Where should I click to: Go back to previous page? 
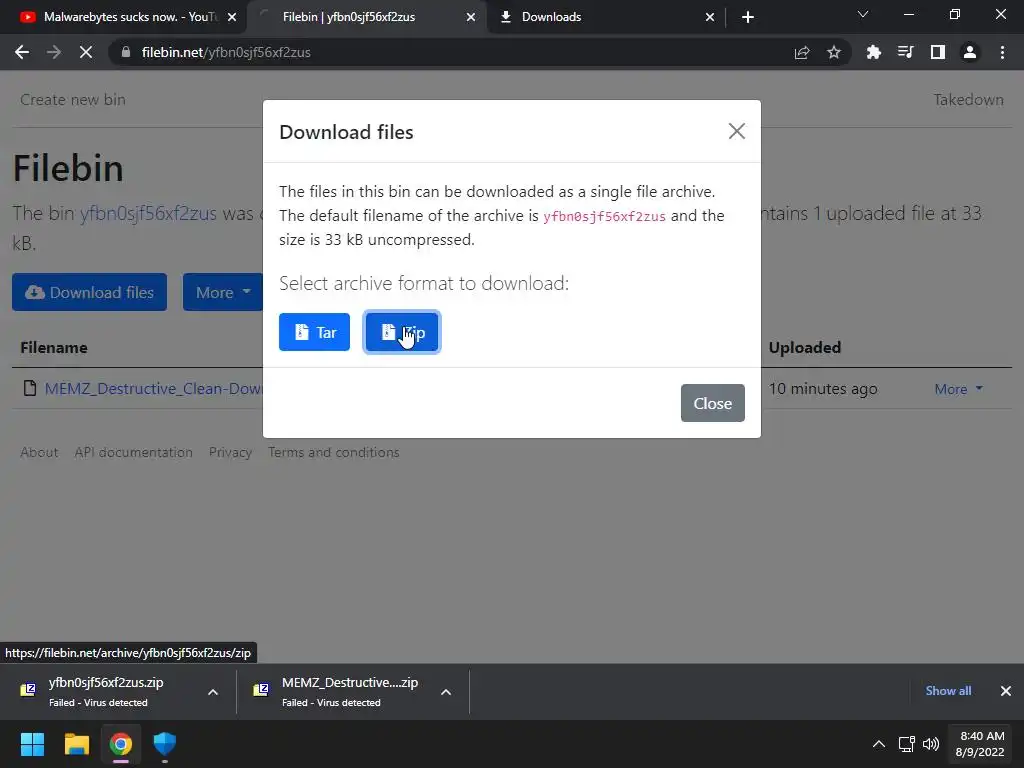coord(22,52)
